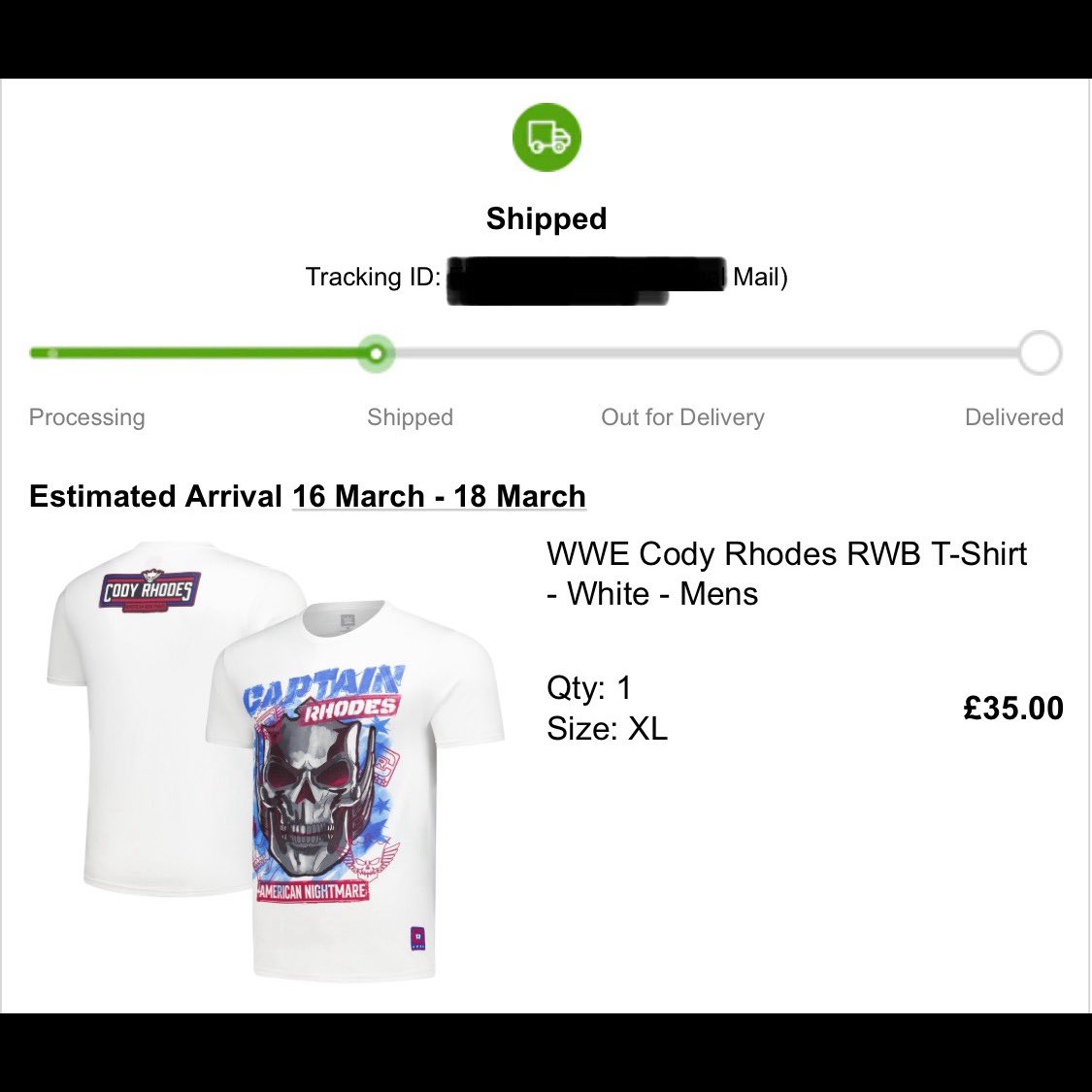
Task: Click the Qty: 1 text
Action: click(x=589, y=687)
